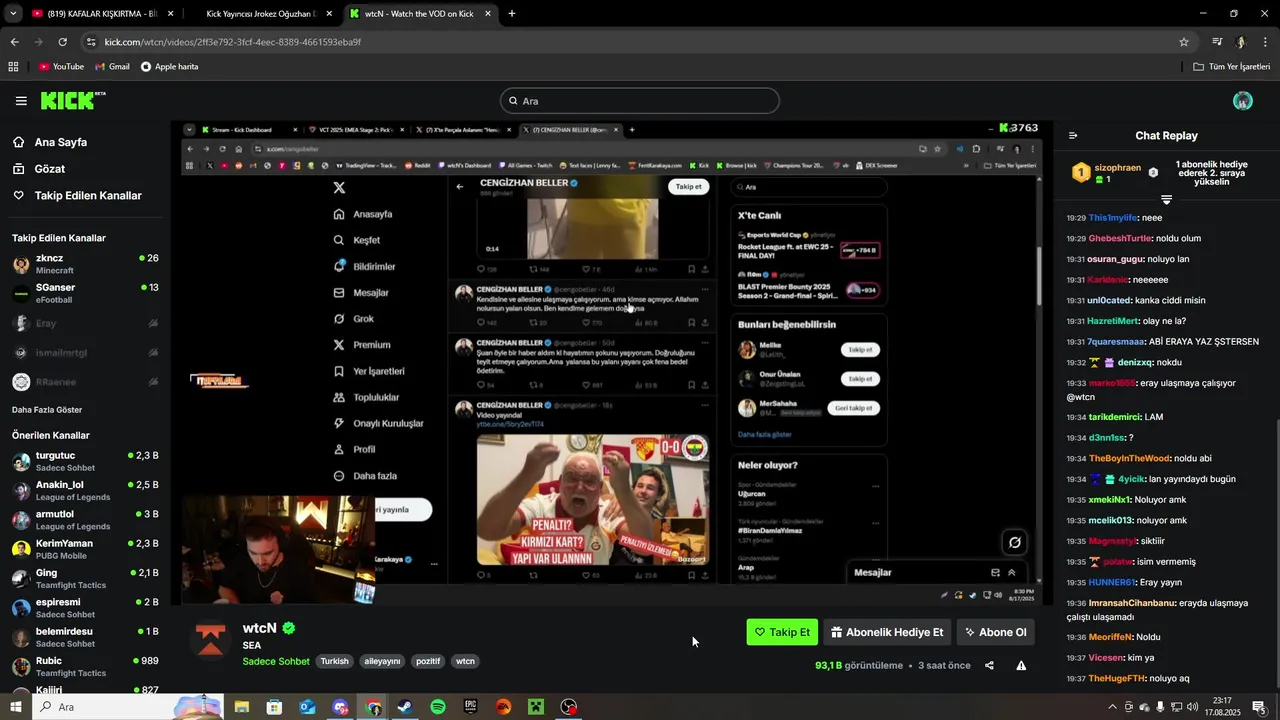Click sizophraen in the chat leaderboard
The image size is (1280, 720).
pos(1117,168)
